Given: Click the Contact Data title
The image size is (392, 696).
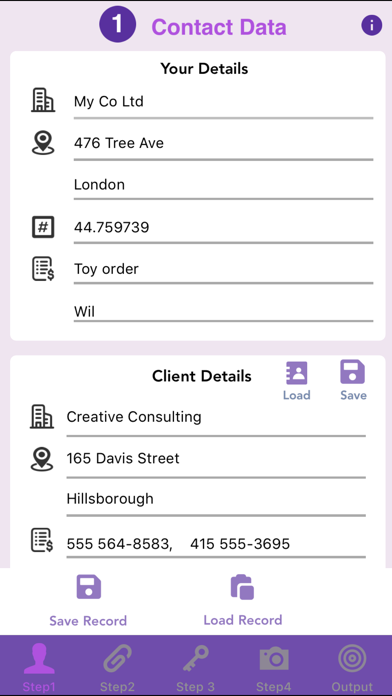Looking at the screenshot, I should pyautogui.click(x=219, y=27).
